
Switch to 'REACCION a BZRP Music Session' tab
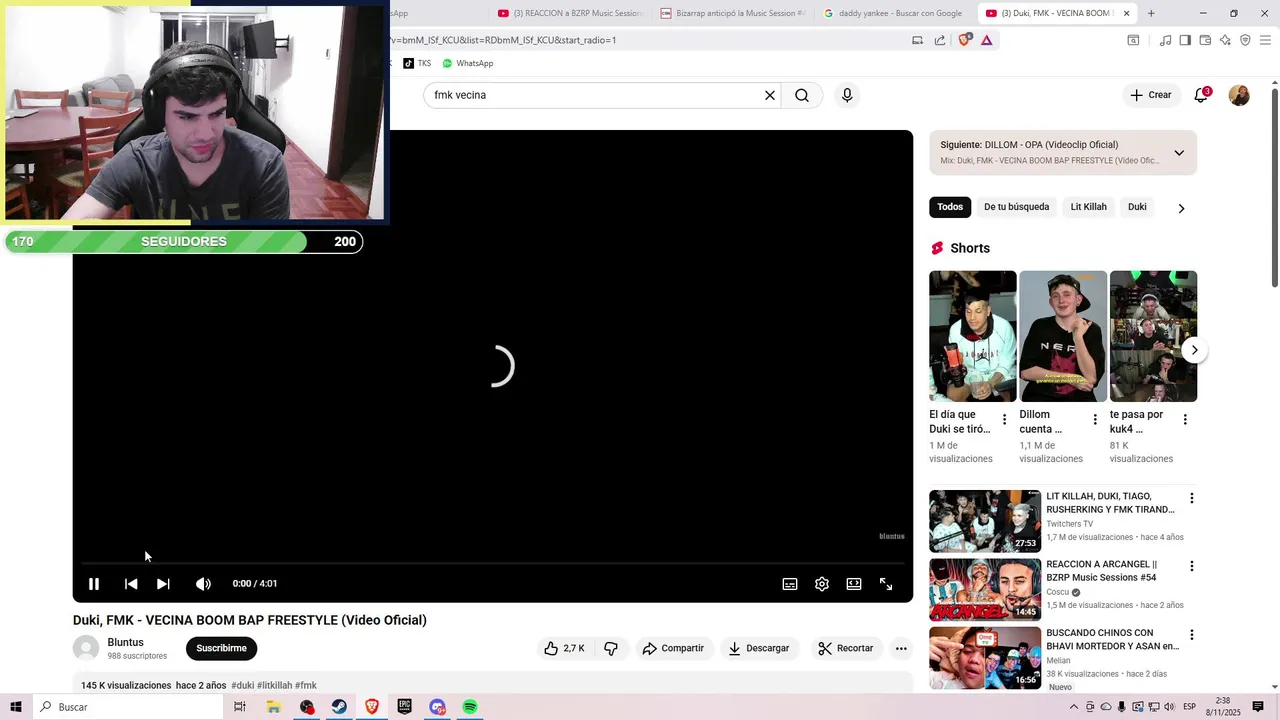click(571, 13)
